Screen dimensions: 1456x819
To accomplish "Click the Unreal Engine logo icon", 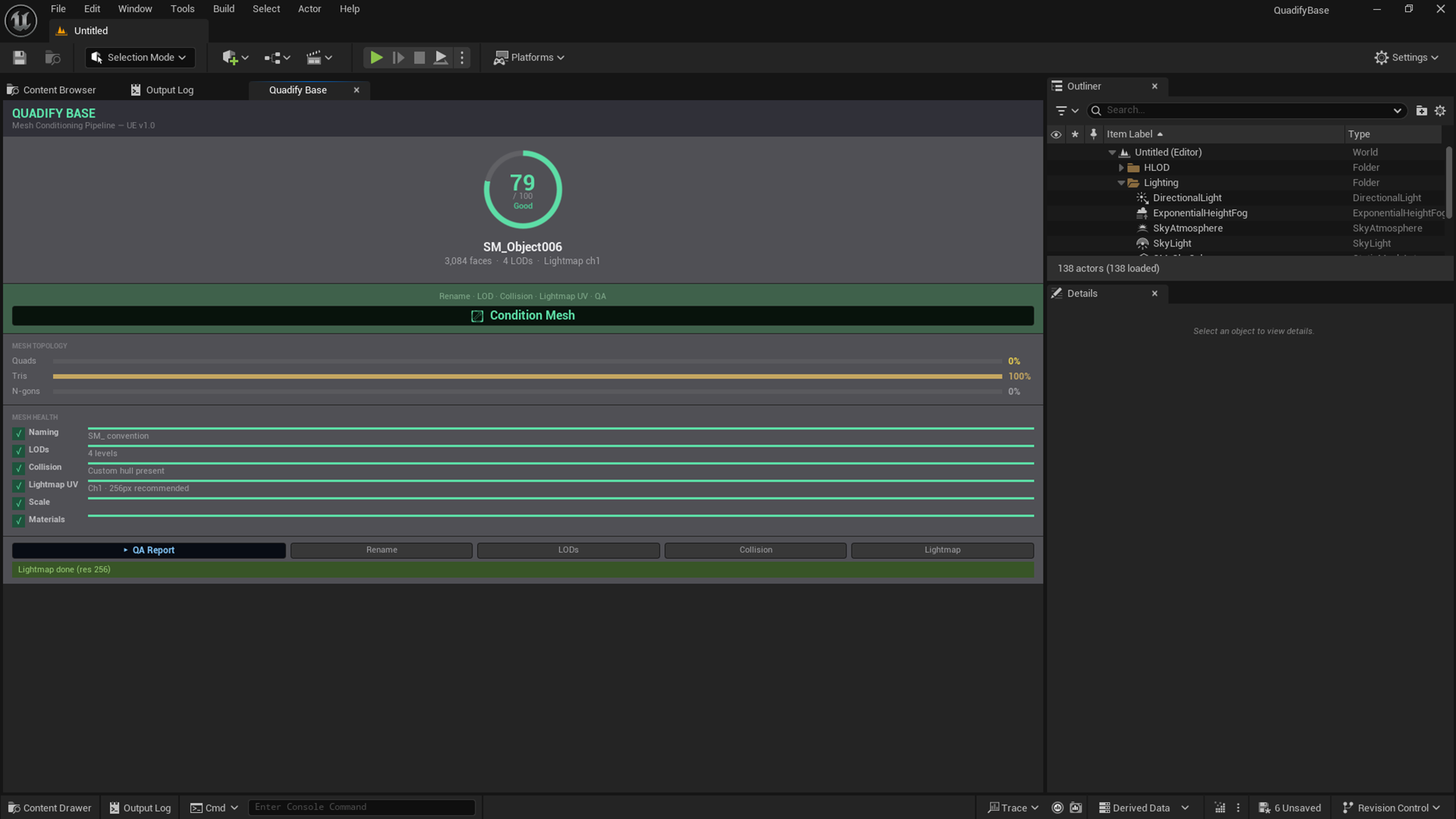I will [20, 20].
